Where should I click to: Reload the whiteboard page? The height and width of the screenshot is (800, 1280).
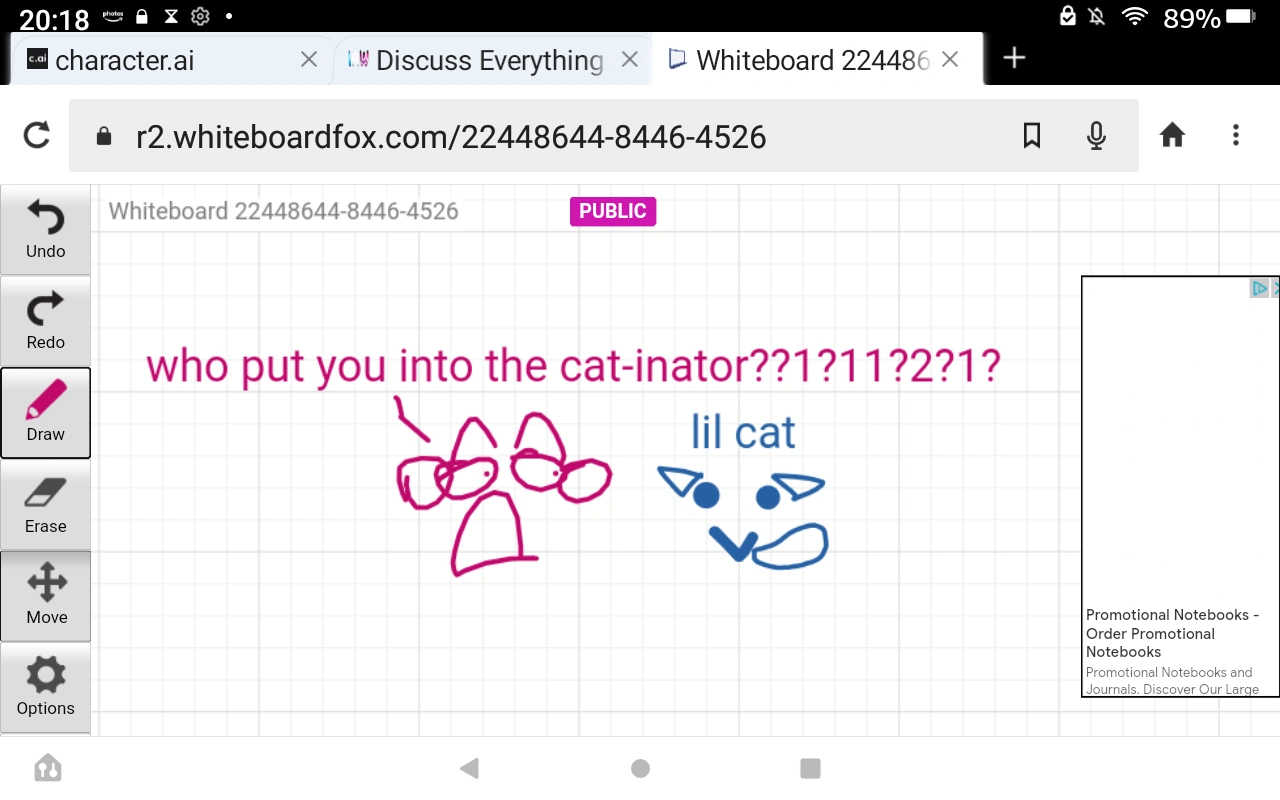pyautogui.click(x=36, y=135)
